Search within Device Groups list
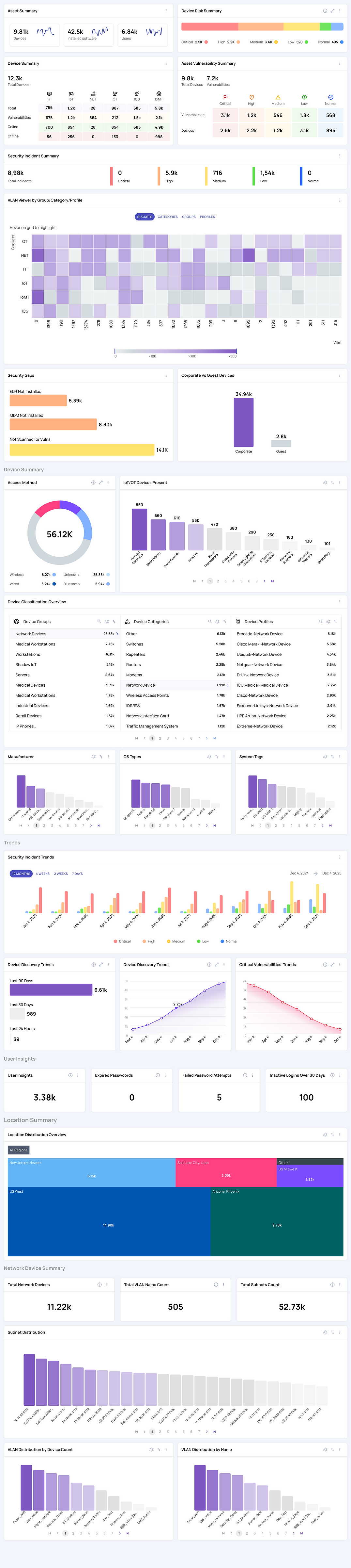This screenshot has height=1568, width=351. pyautogui.click(x=99, y=621)
